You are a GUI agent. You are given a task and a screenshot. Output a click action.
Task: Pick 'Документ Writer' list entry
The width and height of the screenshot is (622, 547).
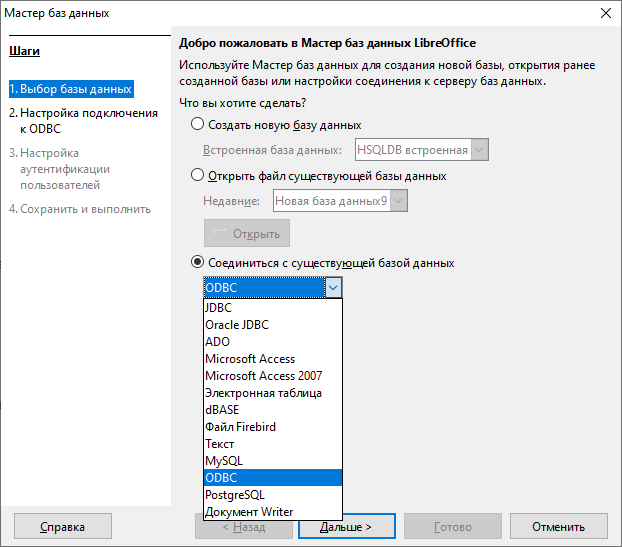pos(273,512)
